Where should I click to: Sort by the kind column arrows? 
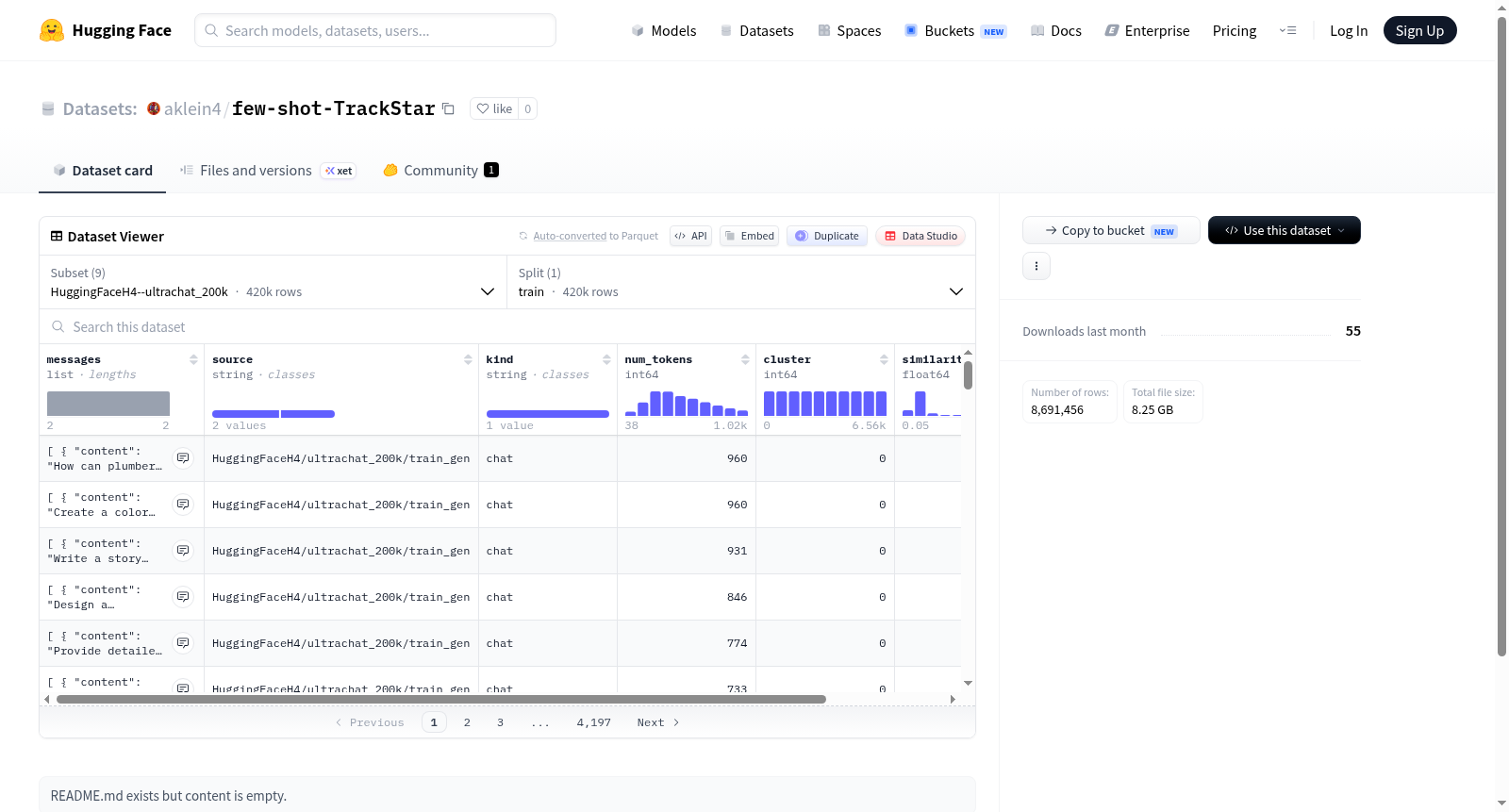tap(606, 359)
